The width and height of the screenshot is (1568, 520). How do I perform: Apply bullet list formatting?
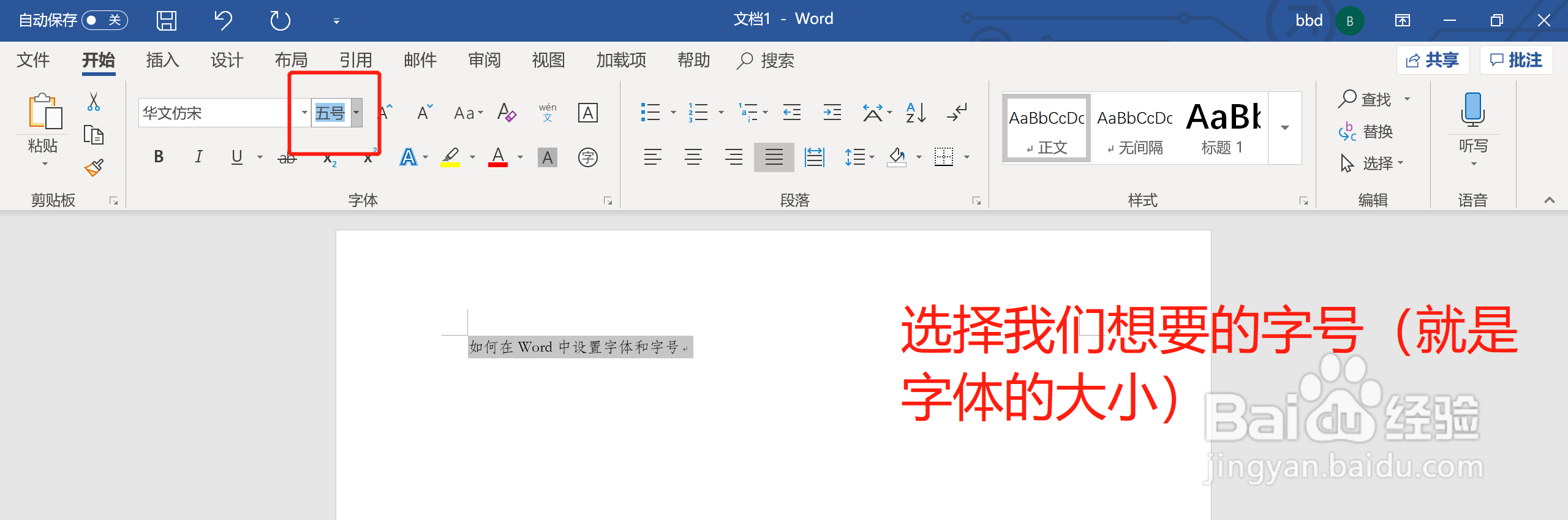click(650, 112)
